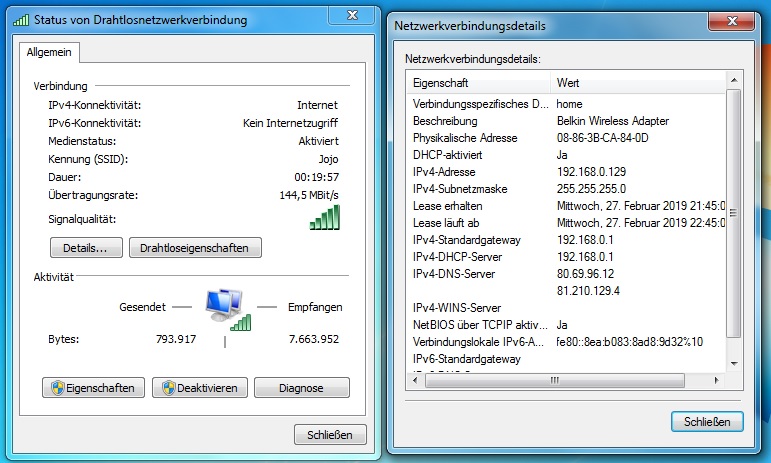Open the Details... button
The image size is (771, 463).
[86, 248]
